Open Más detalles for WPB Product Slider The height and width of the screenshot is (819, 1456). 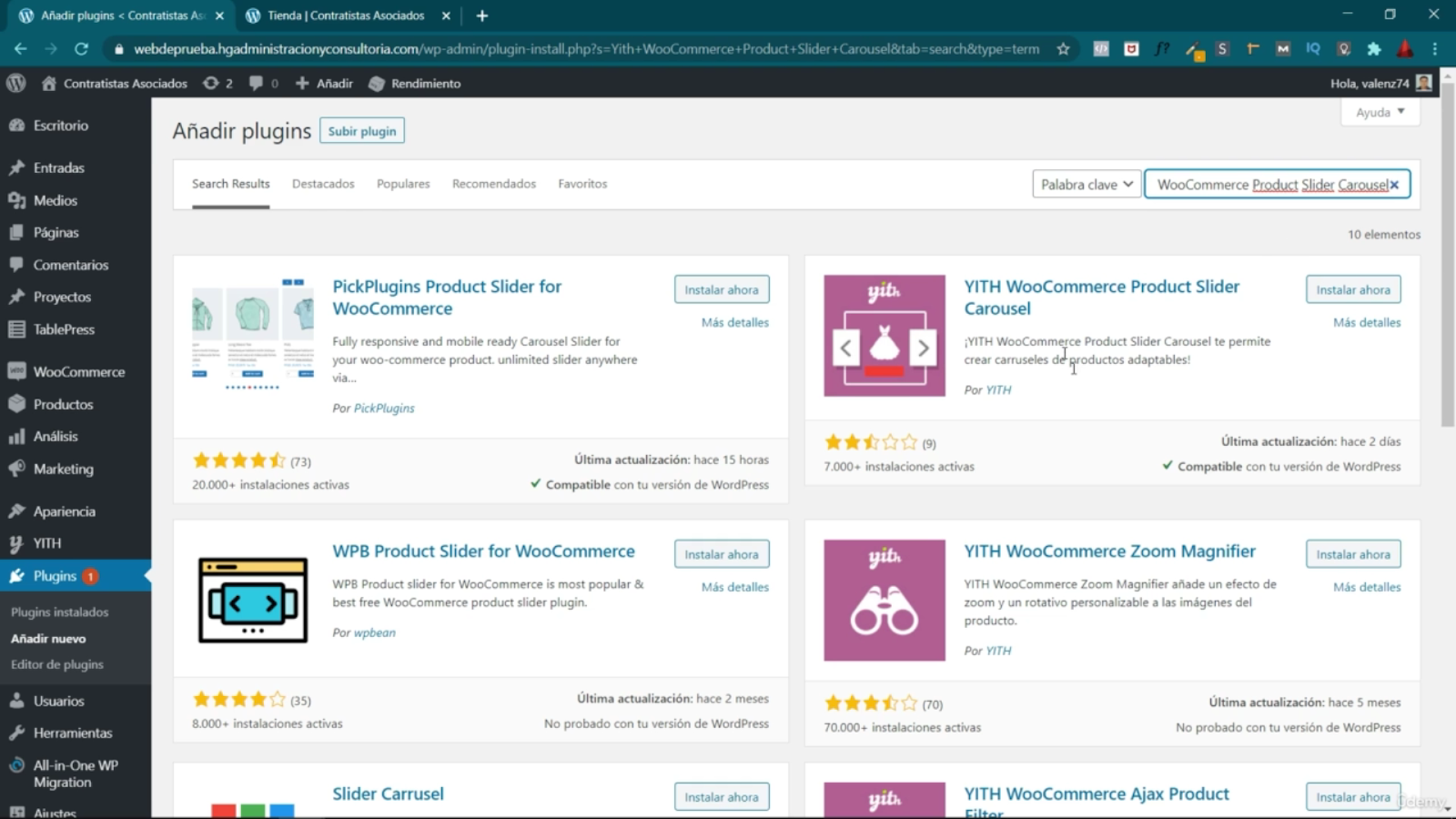click(735, 587)
